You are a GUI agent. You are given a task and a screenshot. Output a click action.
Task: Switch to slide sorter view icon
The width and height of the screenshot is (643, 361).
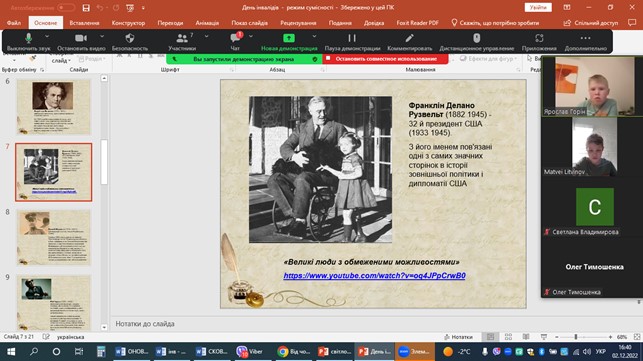[x=508, y=337]
